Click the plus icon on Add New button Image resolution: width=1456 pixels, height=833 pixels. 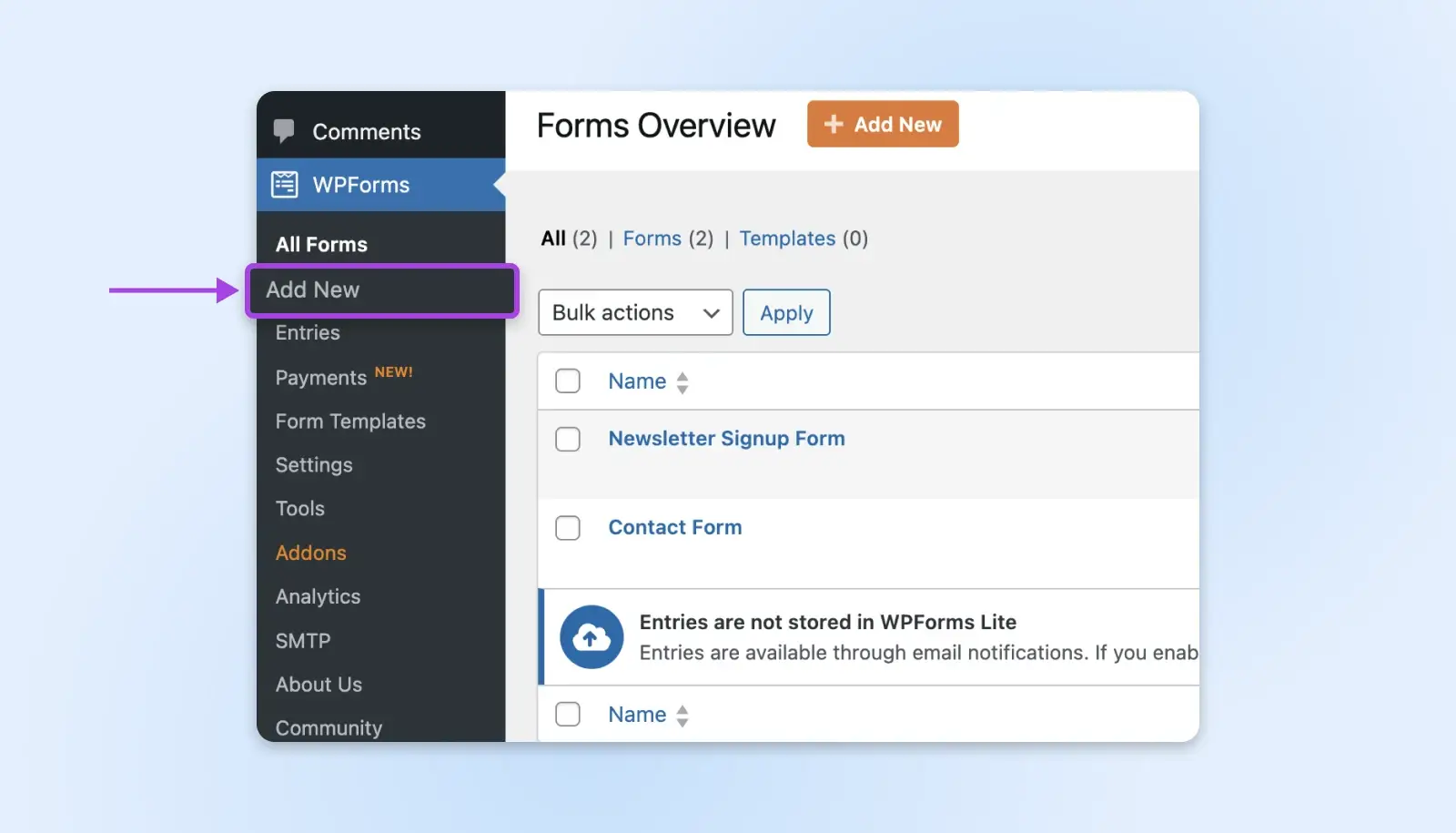(834, 124)
